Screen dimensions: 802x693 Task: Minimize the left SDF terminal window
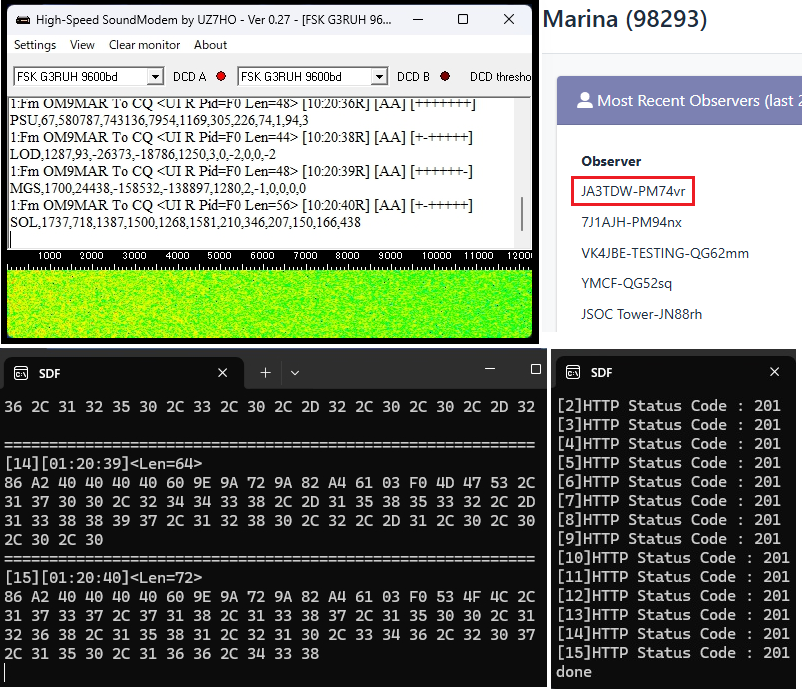pyautogui.click(x=490, y=369)
